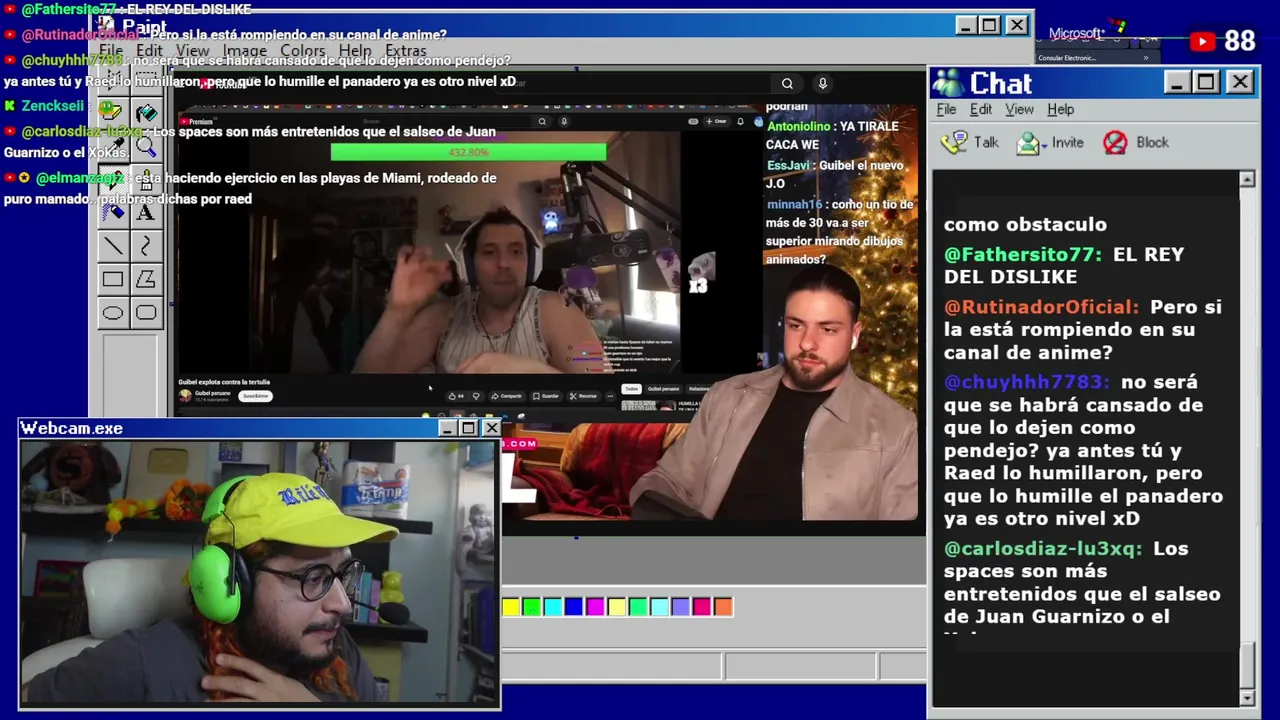The width and height of the screenshot is (1280, 720).
Task: Open the Edit menu in Chat window
Action: (x=981, y=109)
